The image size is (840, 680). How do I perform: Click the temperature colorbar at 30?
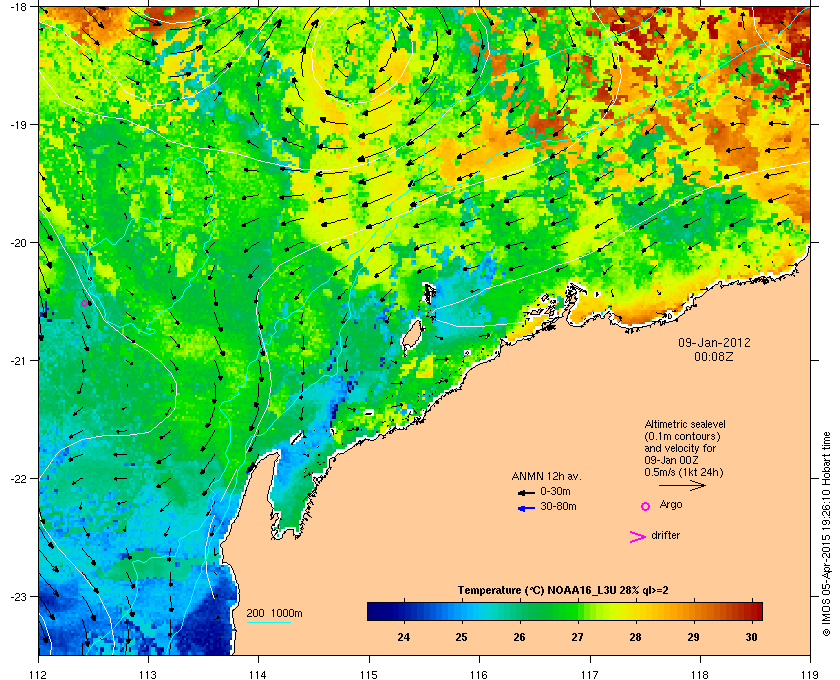[751, 611]
